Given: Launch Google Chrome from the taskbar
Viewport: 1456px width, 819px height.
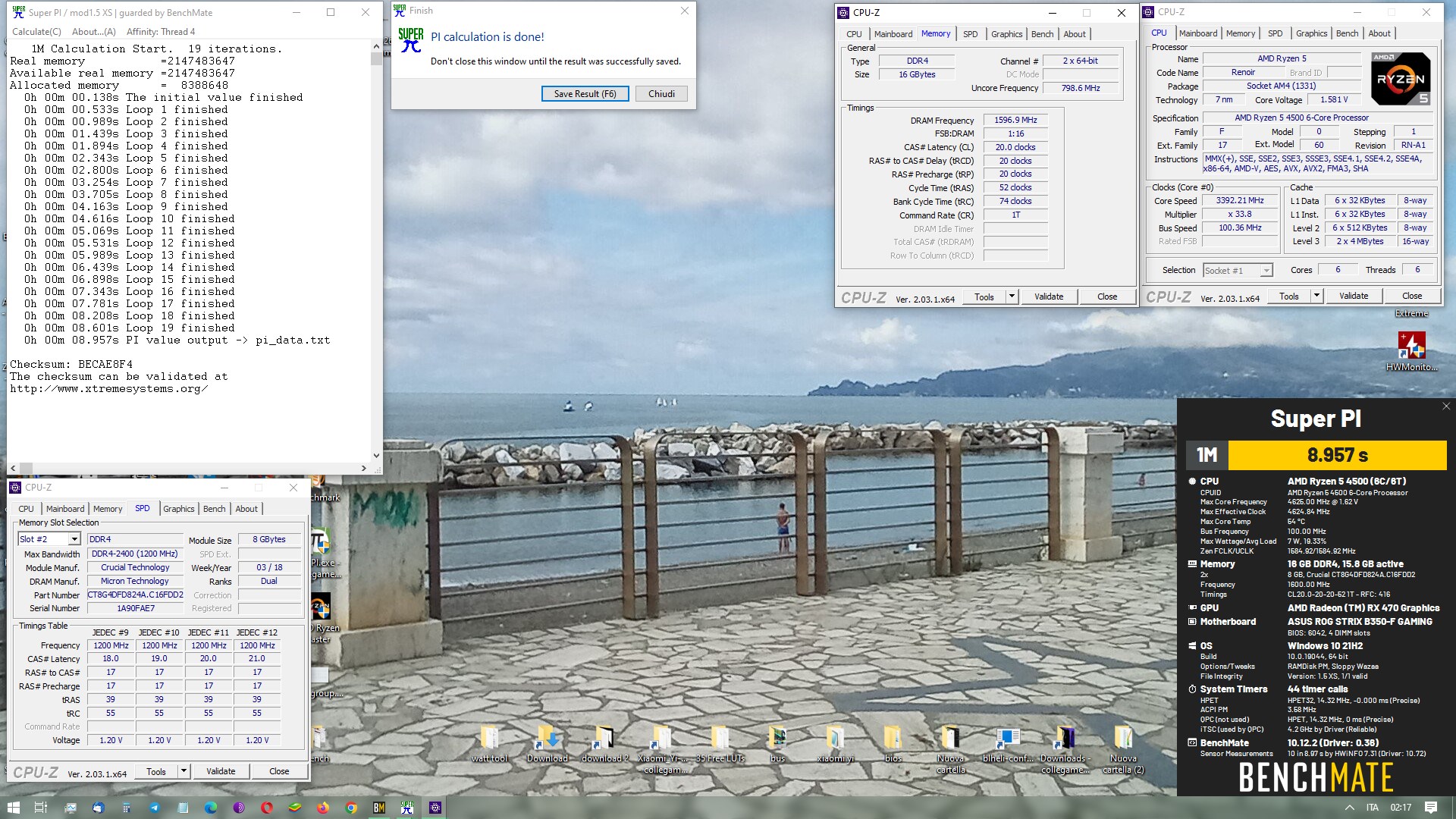Looking at the screenshot, I should (x=351, y=808).
